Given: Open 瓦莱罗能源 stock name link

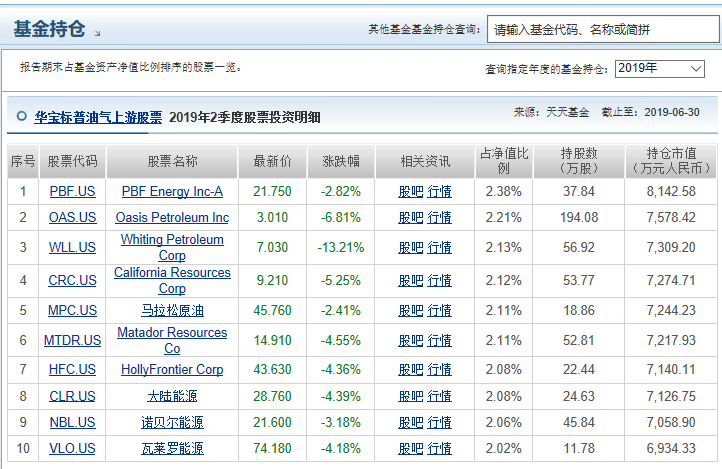Looking at the screenshot, I should click(x=172, y=448).
